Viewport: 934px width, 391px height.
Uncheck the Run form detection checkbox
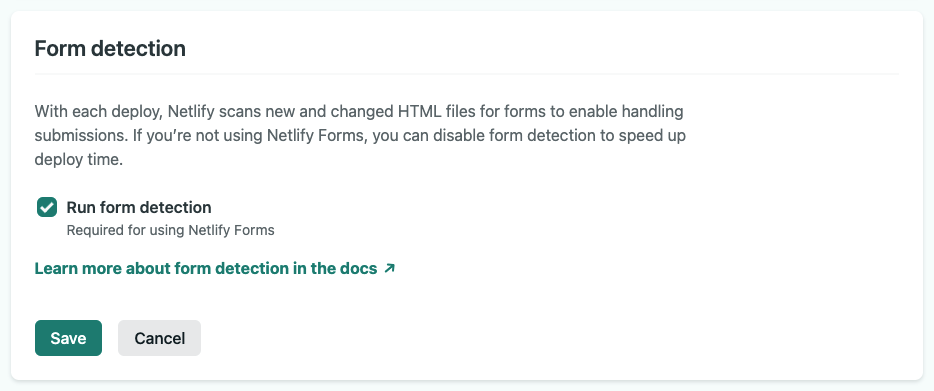[x=46, y=207]
